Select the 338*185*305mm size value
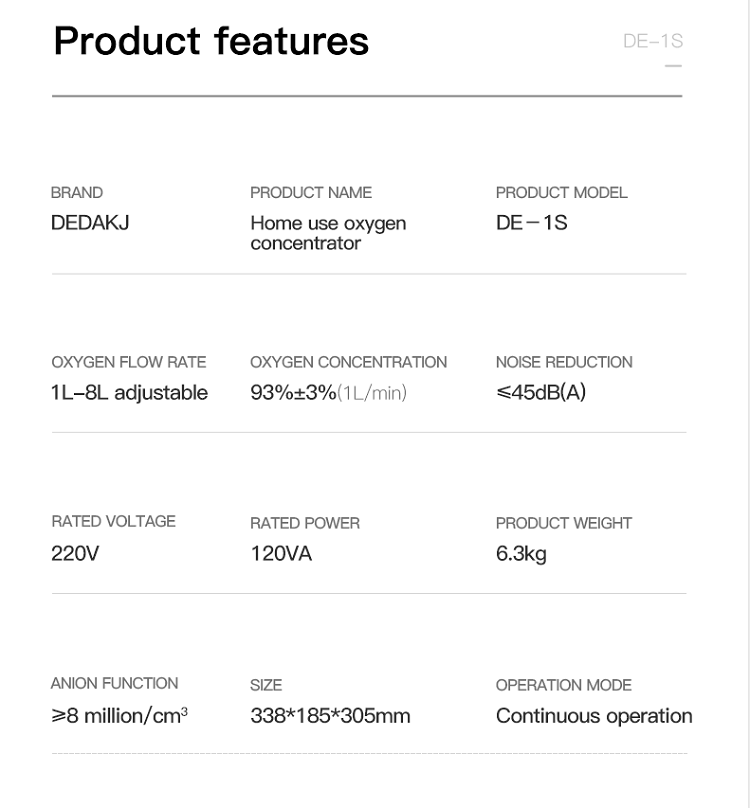750x808 pixels. (330, 716)
